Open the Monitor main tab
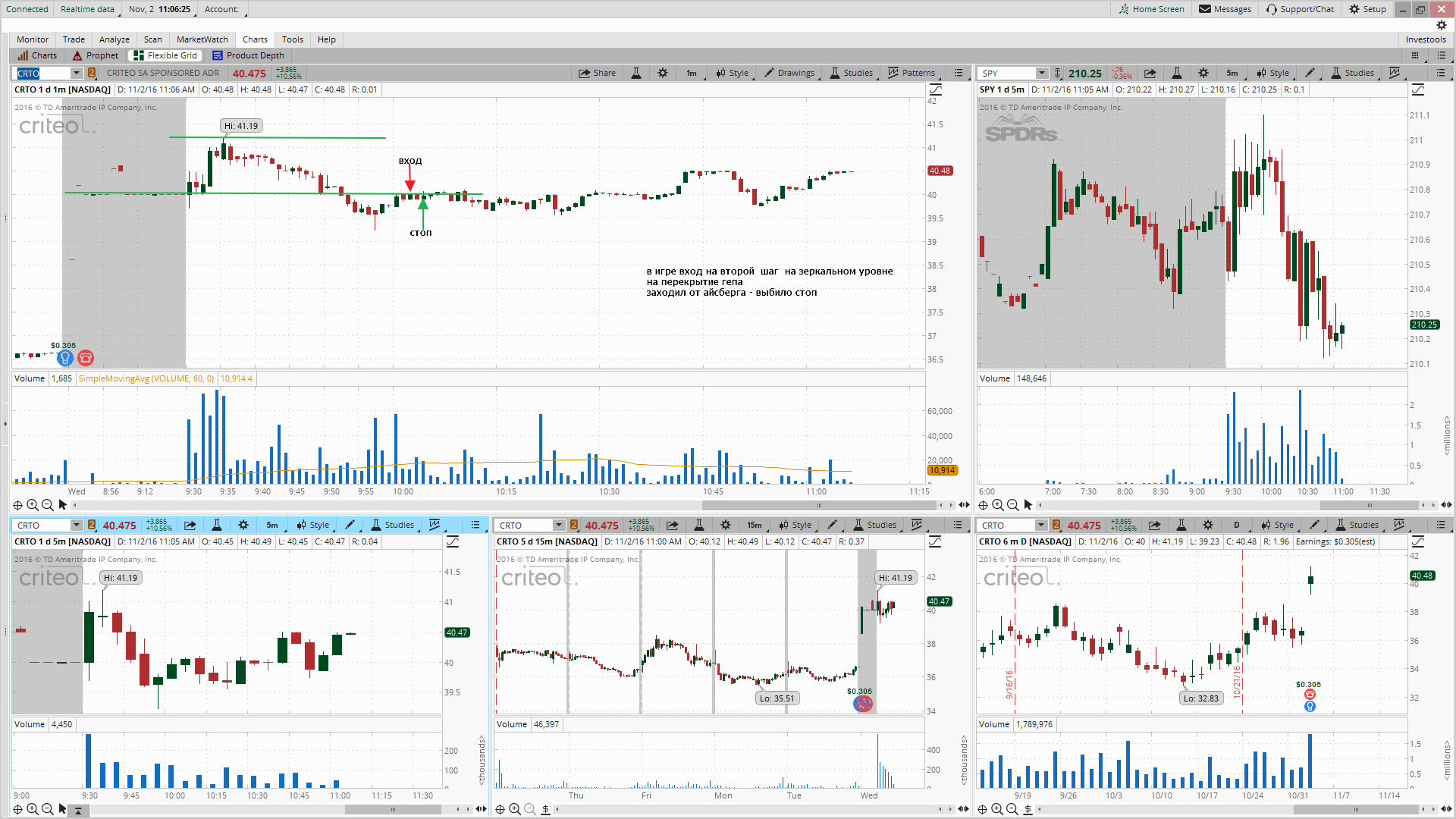This screenshot has width=1456, height=819. (x=33, y=39)
